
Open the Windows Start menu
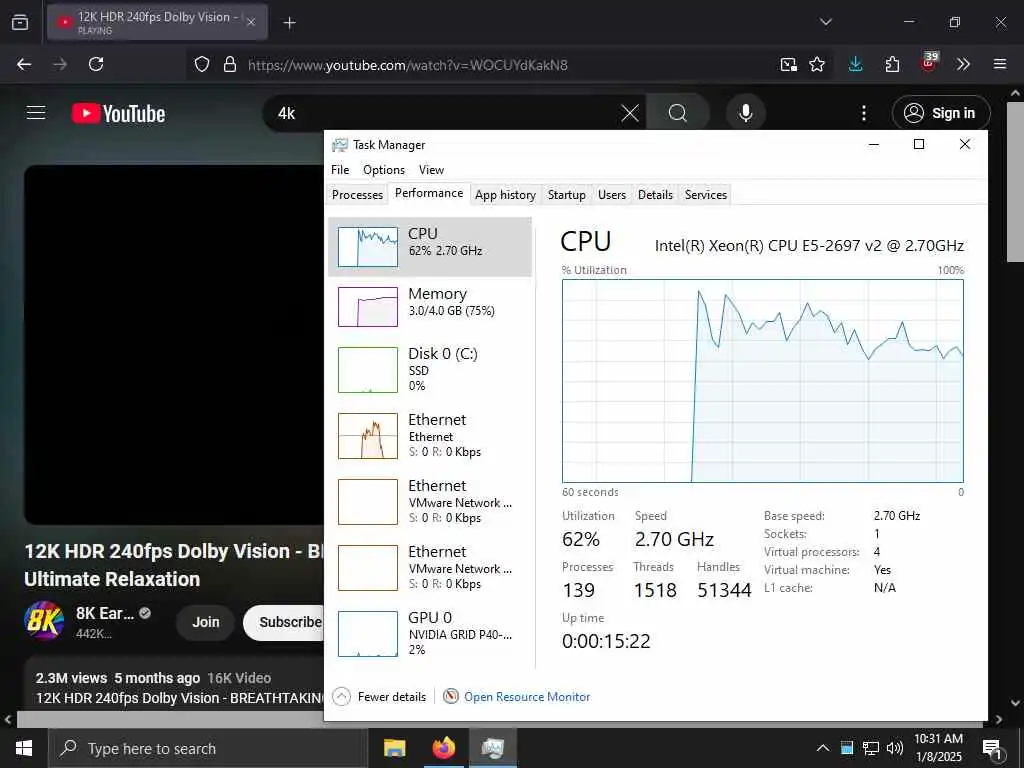[x=24, y=748]
